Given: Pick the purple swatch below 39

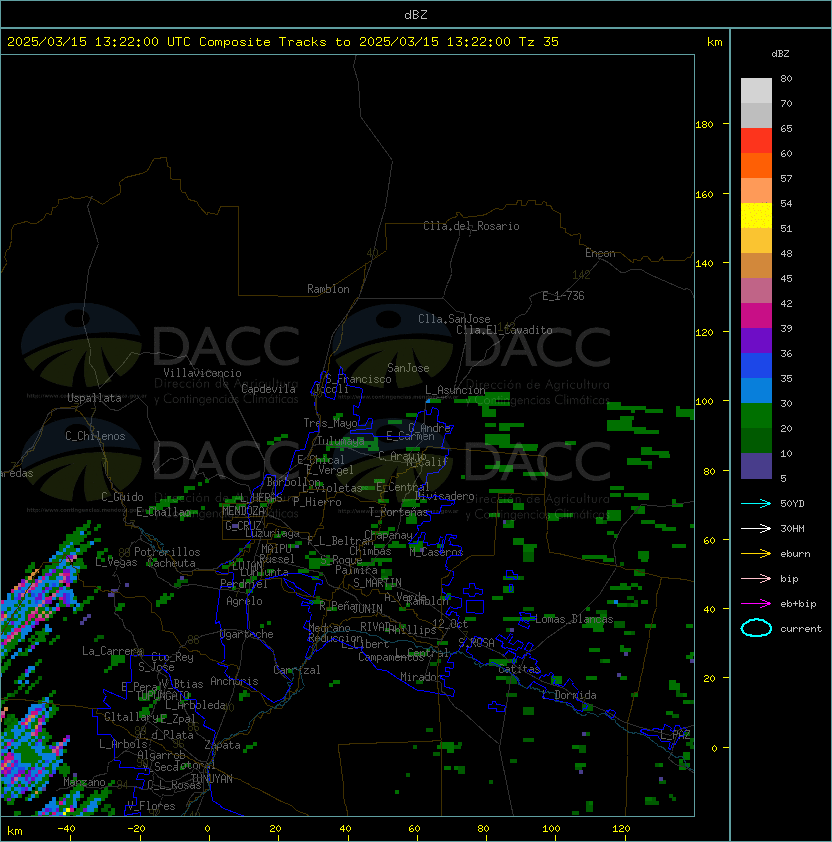Looking at the screenshot, I should (x=756, y=340).
